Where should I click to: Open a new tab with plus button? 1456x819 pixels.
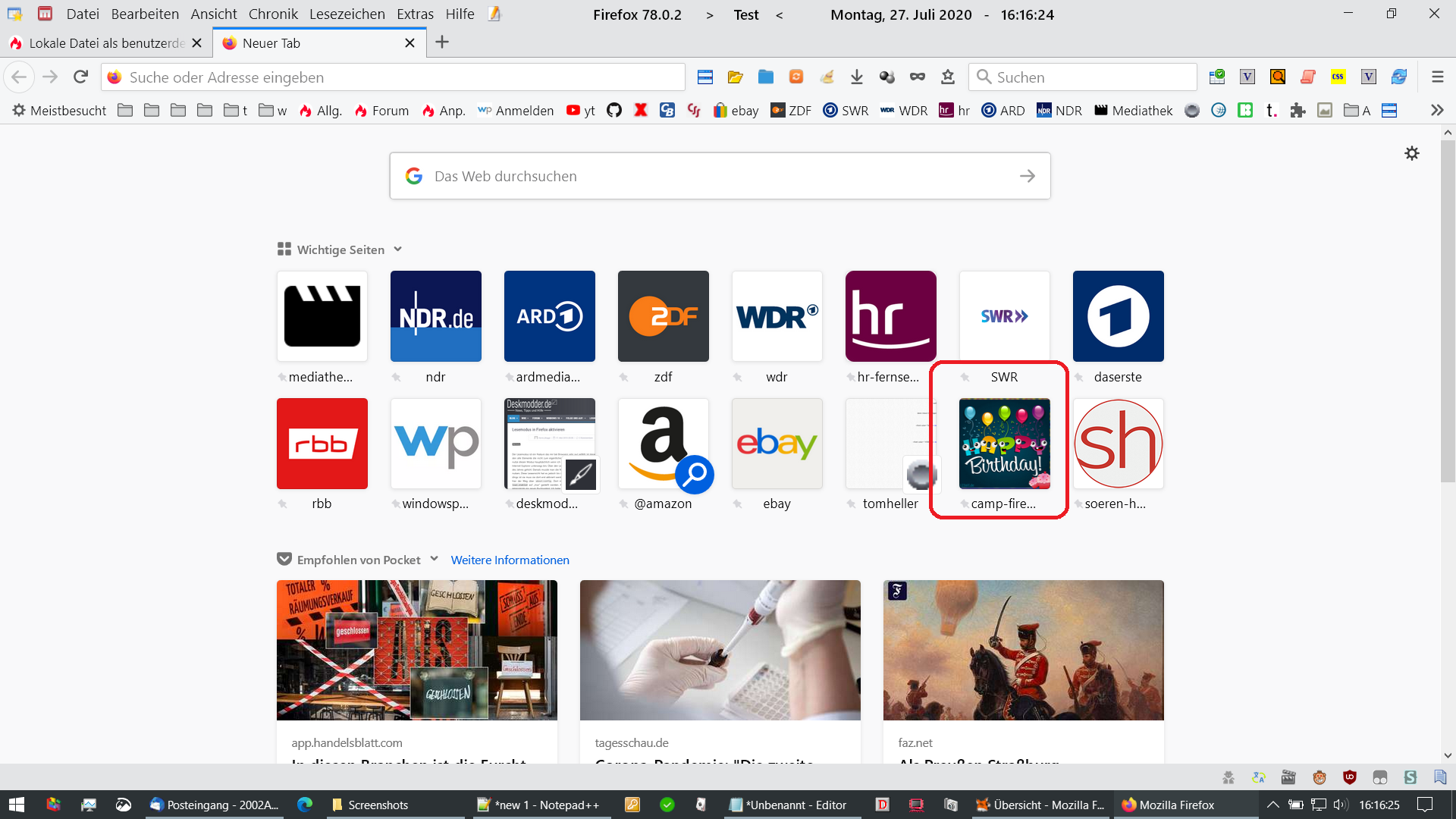click(442, 42)
